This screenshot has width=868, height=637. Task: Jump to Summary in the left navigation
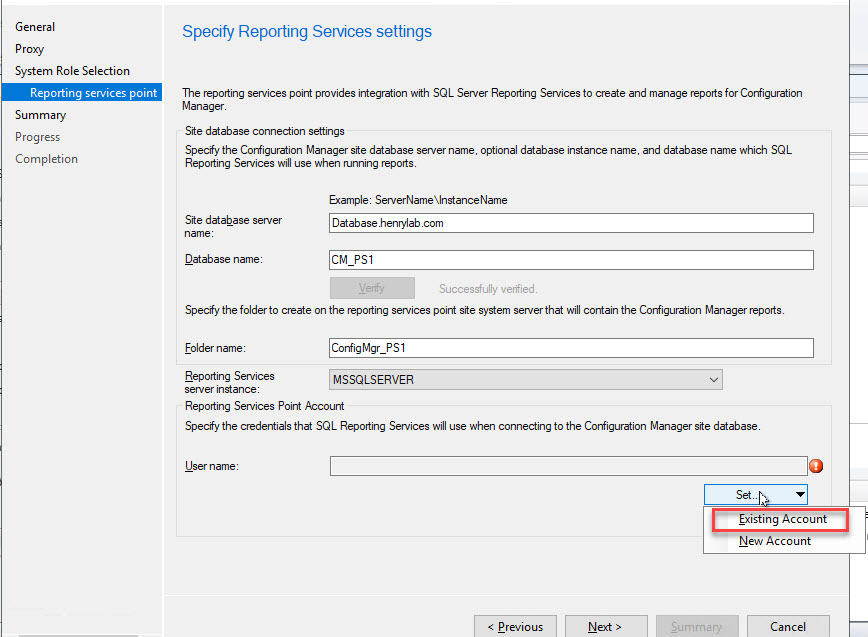40,115
